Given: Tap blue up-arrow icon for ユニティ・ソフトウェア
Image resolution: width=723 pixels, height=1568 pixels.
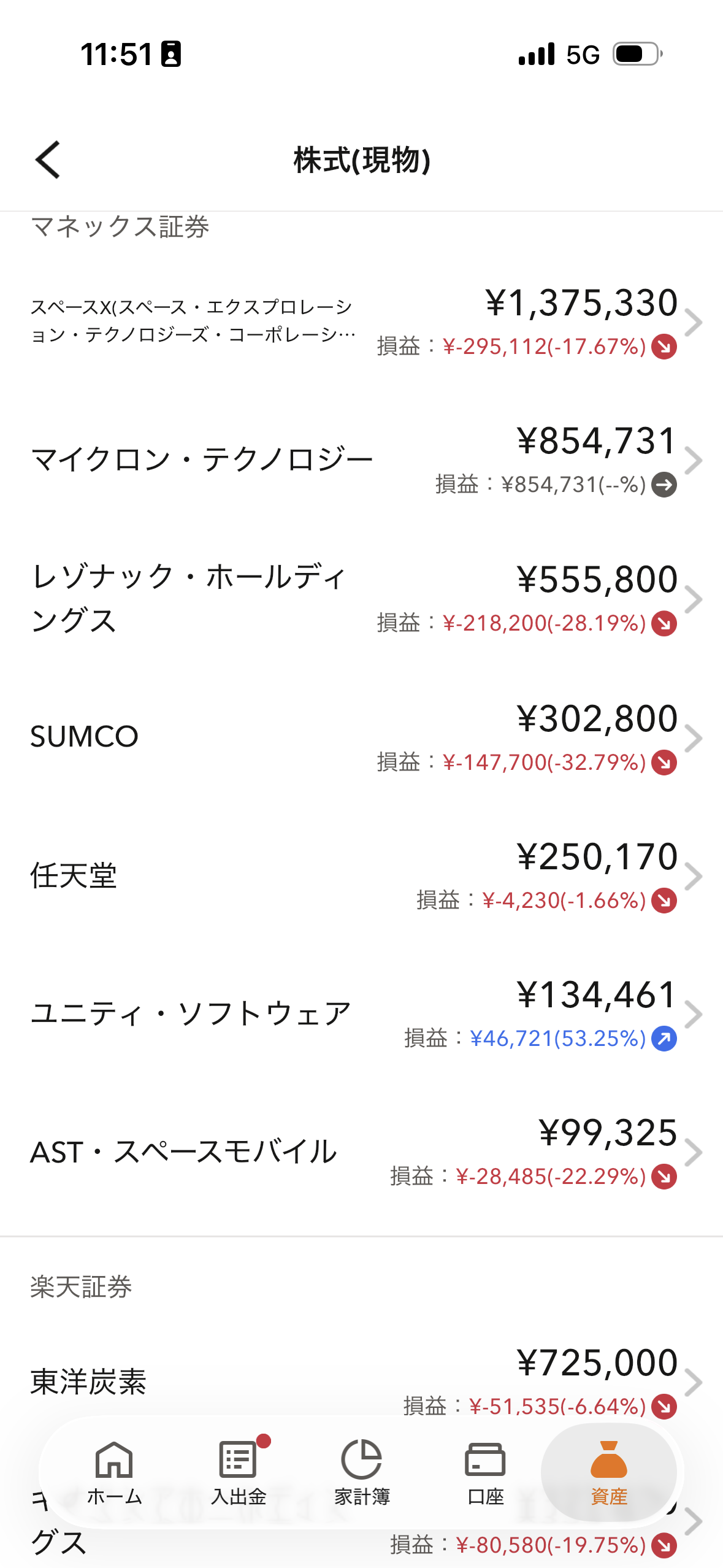Looking at the screenshot, I should (x=664, y=1039).
